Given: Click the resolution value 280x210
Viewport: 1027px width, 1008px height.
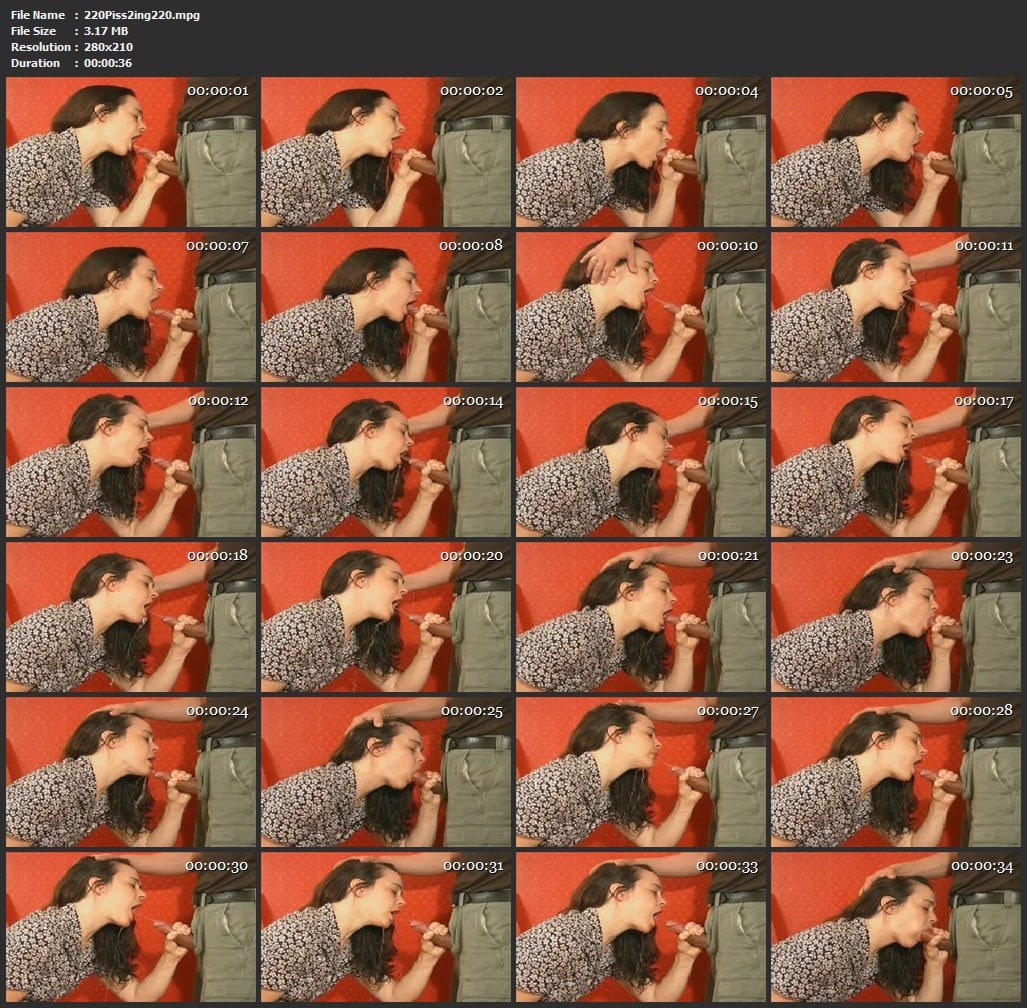Looking at the screenshot, I should [x=108, y=47].
